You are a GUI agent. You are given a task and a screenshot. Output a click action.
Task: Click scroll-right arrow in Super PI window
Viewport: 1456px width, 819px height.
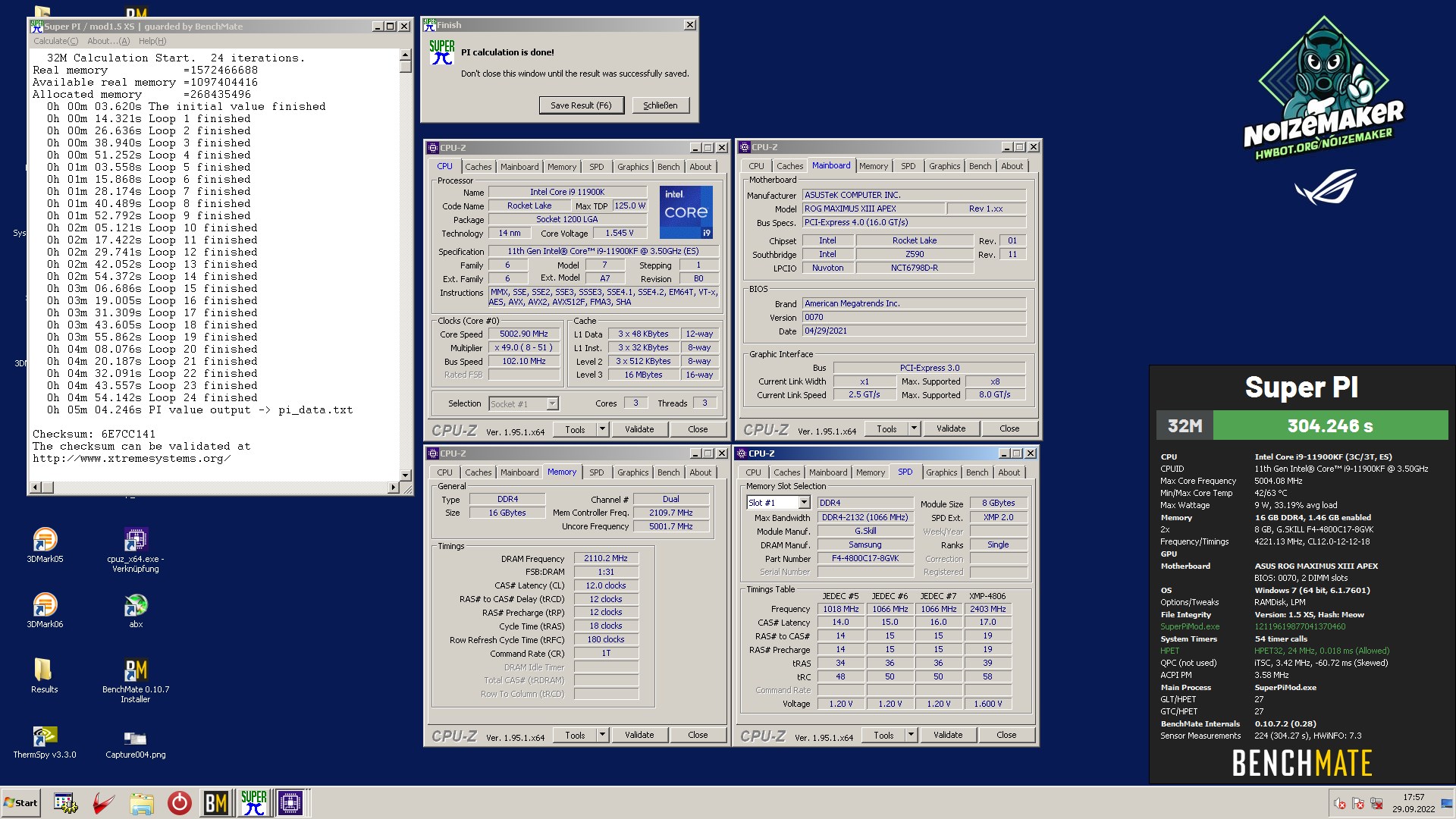394,487
